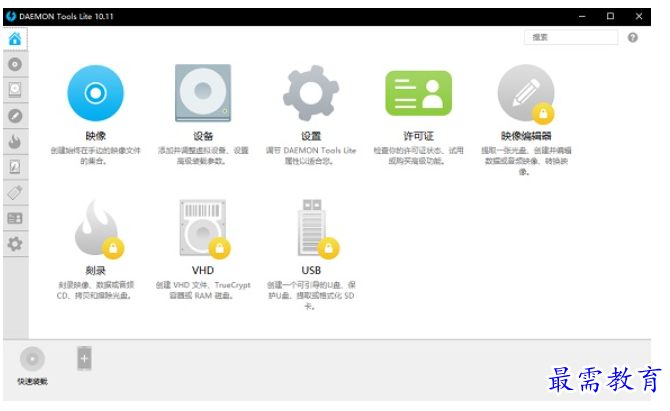Select the License card sidebar icon
Image resolution: width=670 pixels, height=411 pixels.
click(15, 218)
